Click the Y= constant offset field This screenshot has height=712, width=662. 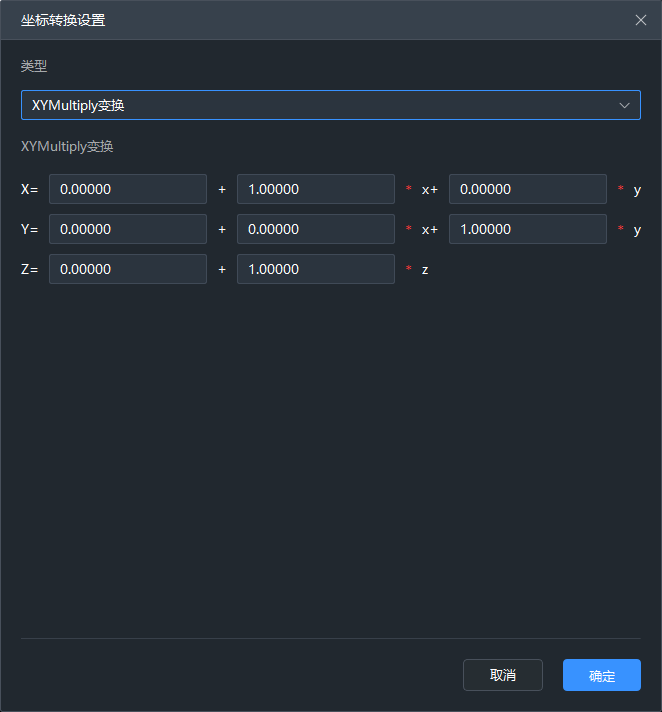point(128,229)
